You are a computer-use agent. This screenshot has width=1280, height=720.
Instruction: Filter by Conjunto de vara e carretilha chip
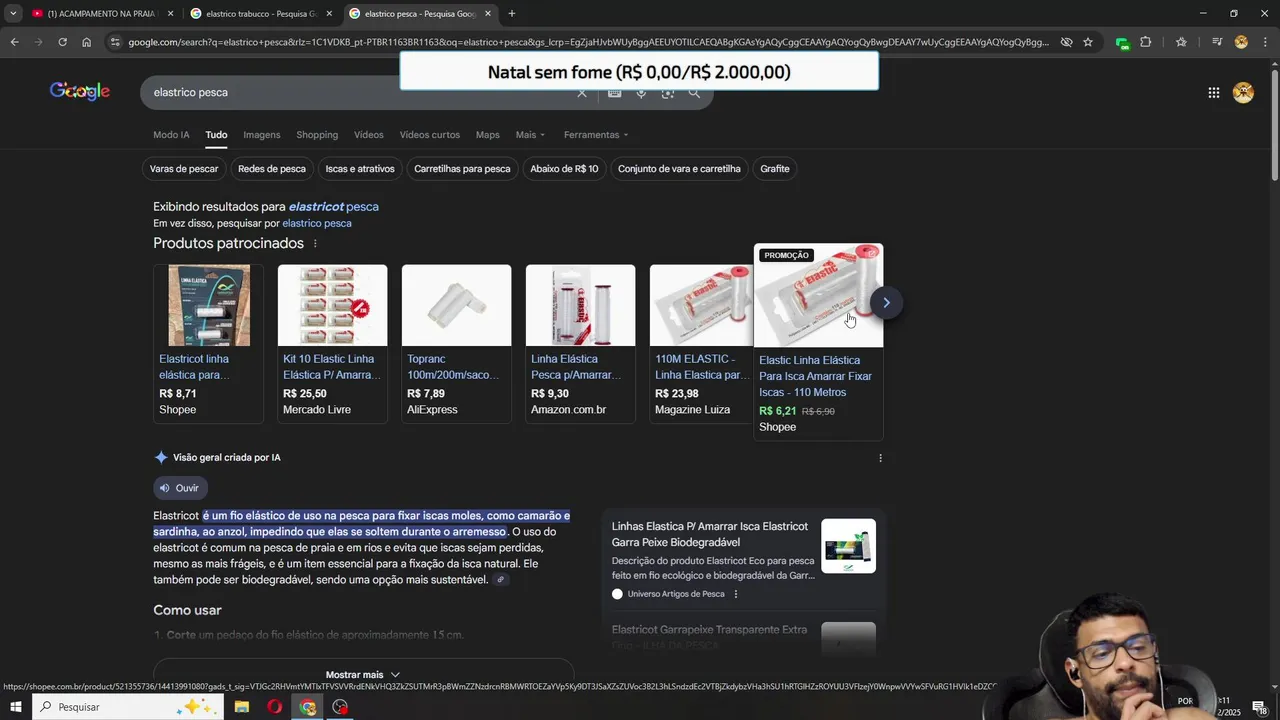pos(679,169)
